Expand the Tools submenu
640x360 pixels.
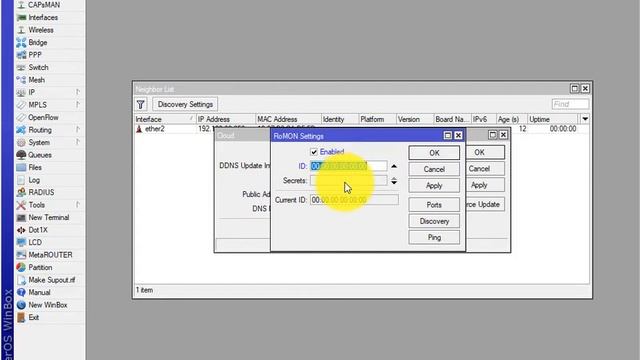click(x=78, y=205)
